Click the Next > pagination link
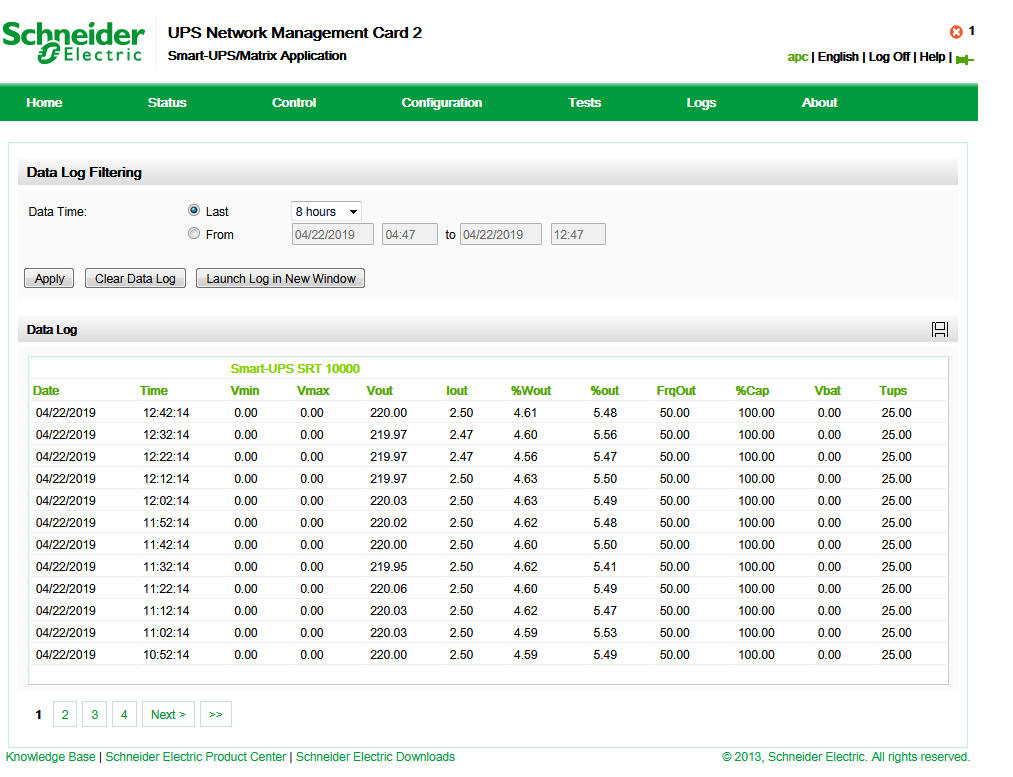This screenshot has width=1013, height=777. tap(168, 714)
